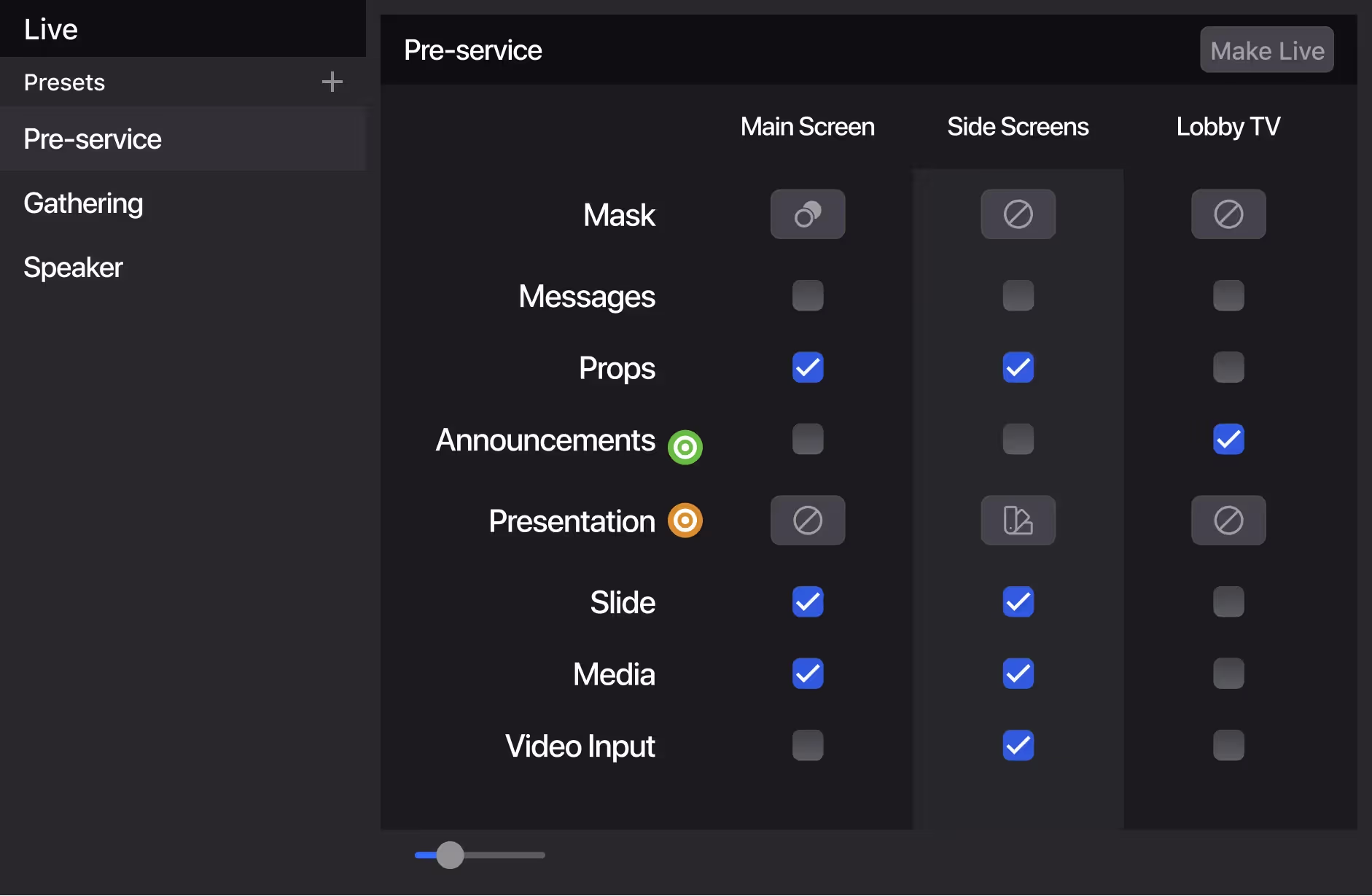
Task: Open Main Screen Presentation theme selector
Action: pyautogui.click(x=807, y=521)
